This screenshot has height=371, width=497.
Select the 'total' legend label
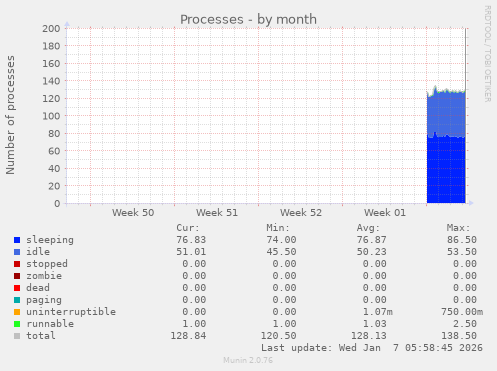pos(41,336)
